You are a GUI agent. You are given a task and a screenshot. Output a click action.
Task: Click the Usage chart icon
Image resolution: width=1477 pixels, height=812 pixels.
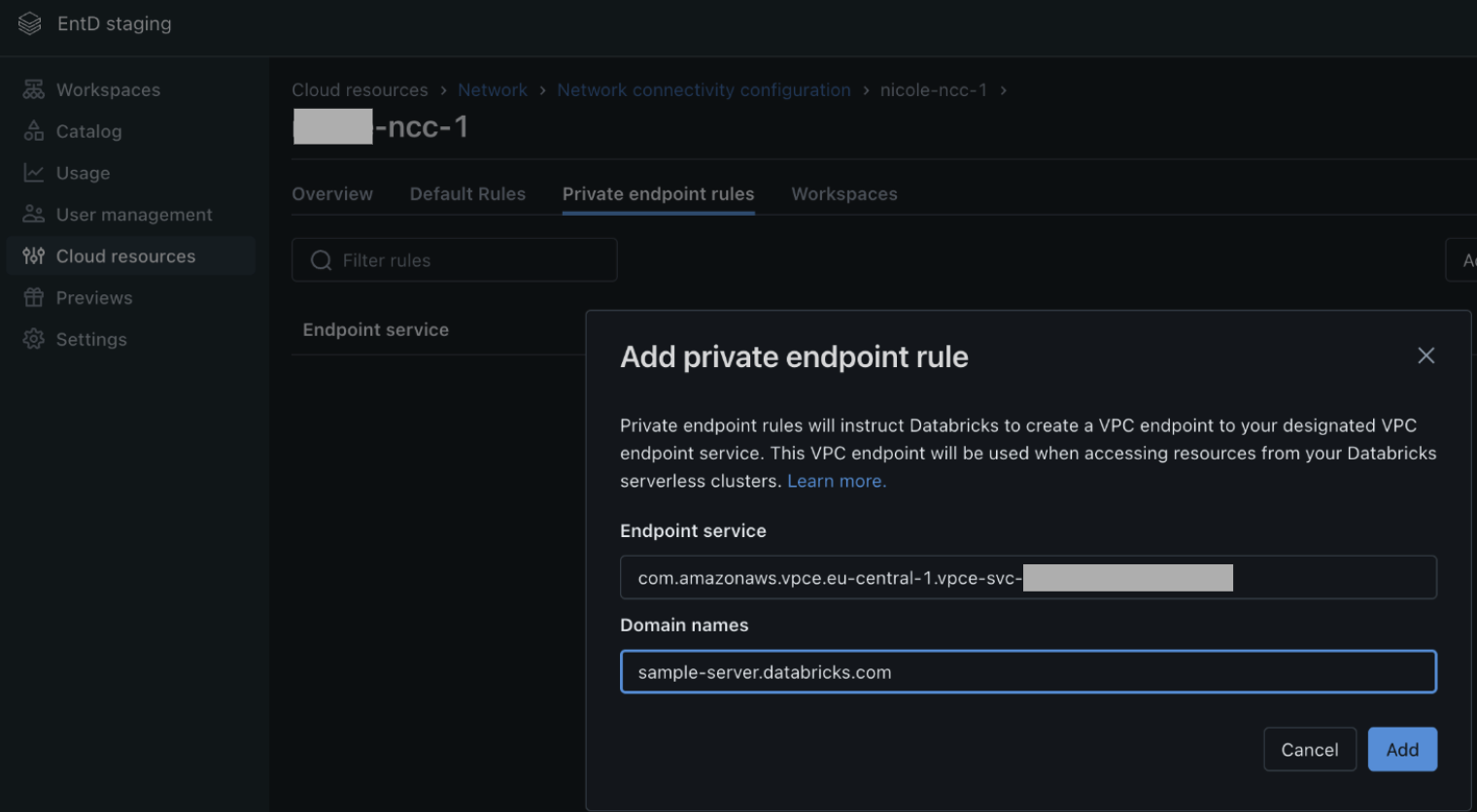click(34, 173)
